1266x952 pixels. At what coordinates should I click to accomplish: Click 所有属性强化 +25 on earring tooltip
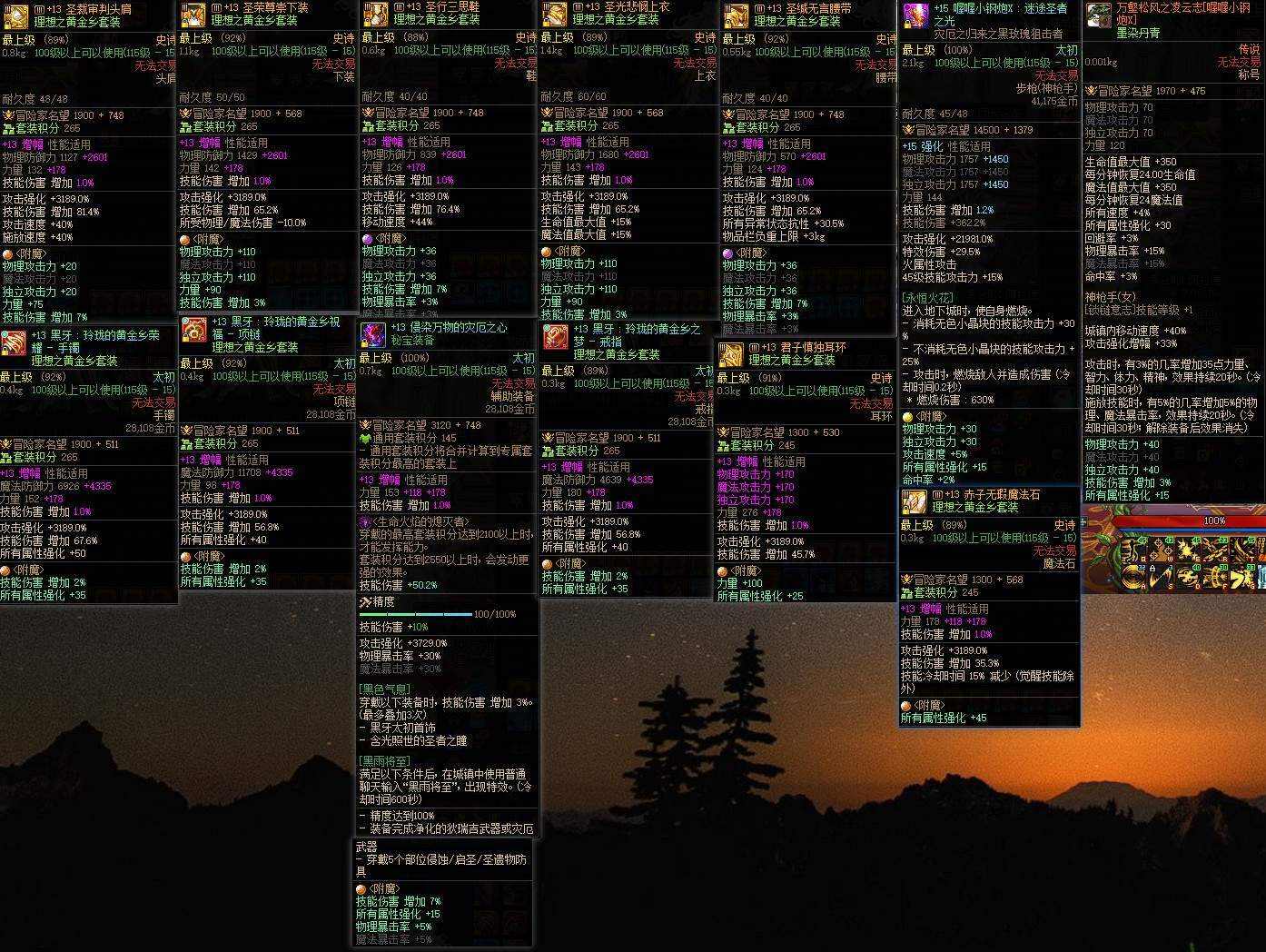(760, 597)
